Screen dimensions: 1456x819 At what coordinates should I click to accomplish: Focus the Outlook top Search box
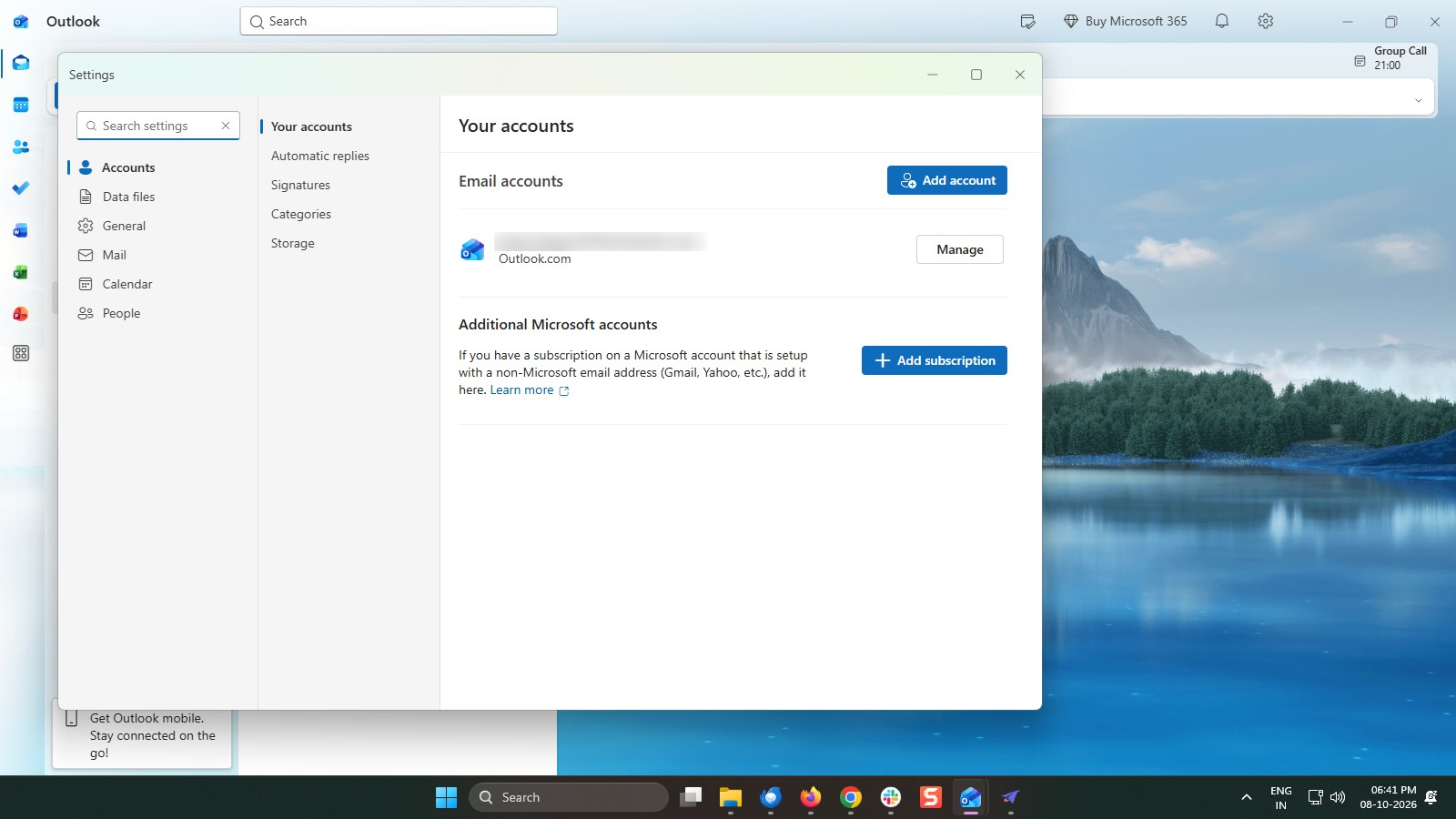pyautogui.click(x=399, y=21)
